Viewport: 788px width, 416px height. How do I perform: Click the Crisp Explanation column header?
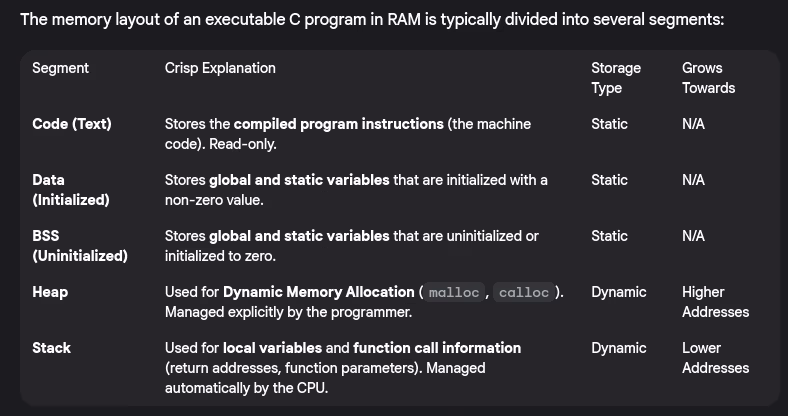(x=220, y=68)
